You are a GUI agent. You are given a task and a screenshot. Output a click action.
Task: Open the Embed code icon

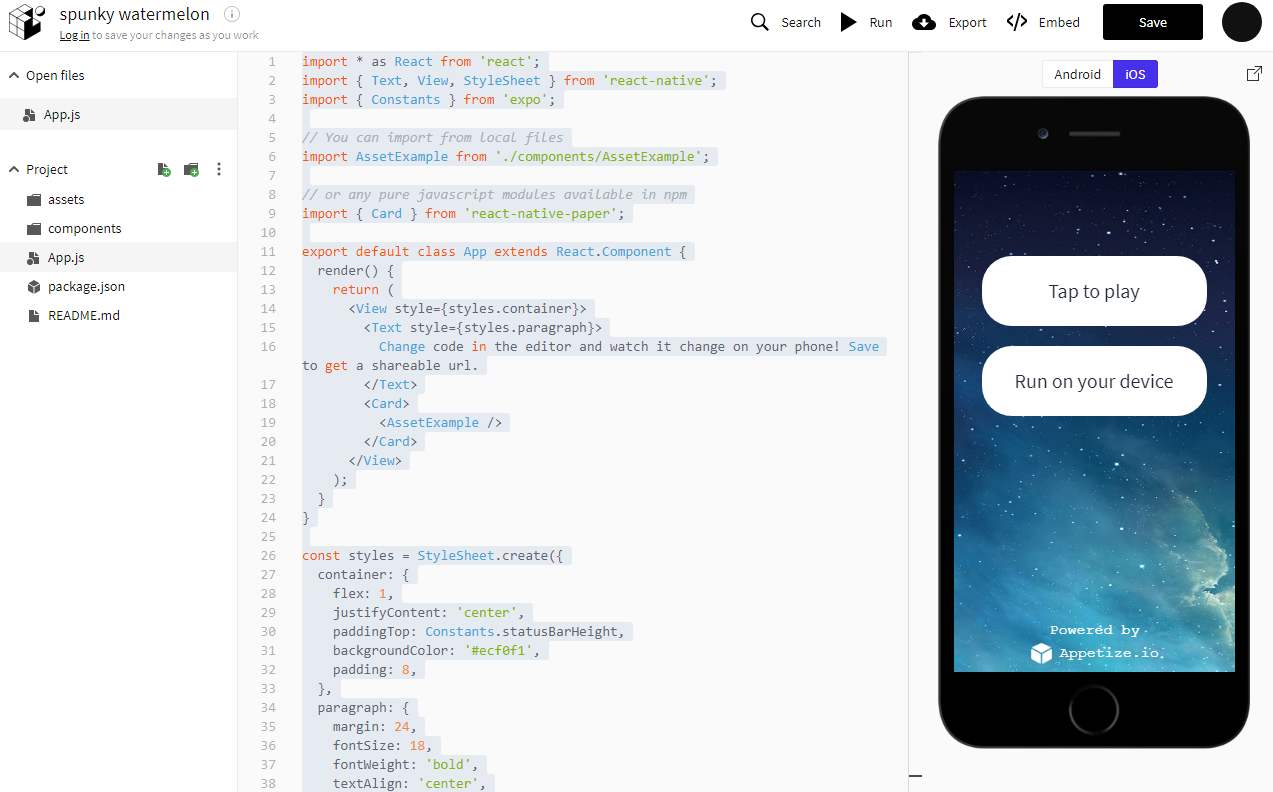pos(1017,22)
